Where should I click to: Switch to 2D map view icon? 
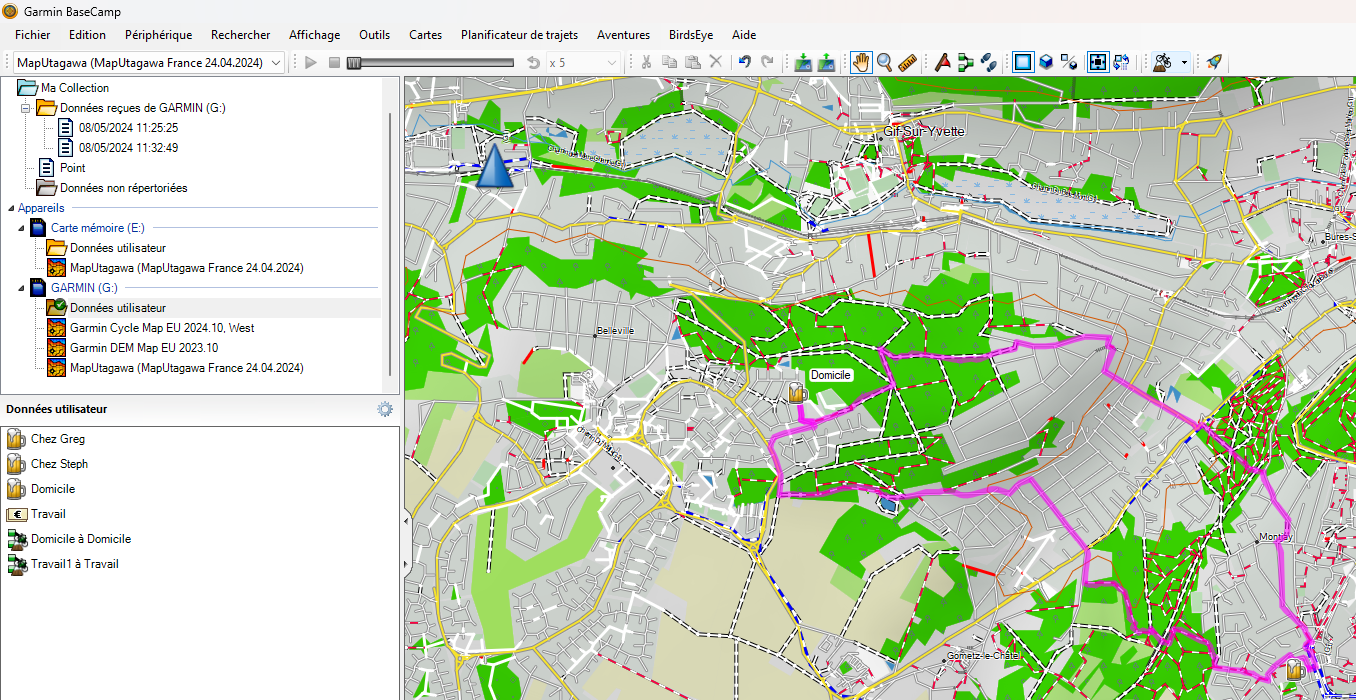[x=1023, y=62]
